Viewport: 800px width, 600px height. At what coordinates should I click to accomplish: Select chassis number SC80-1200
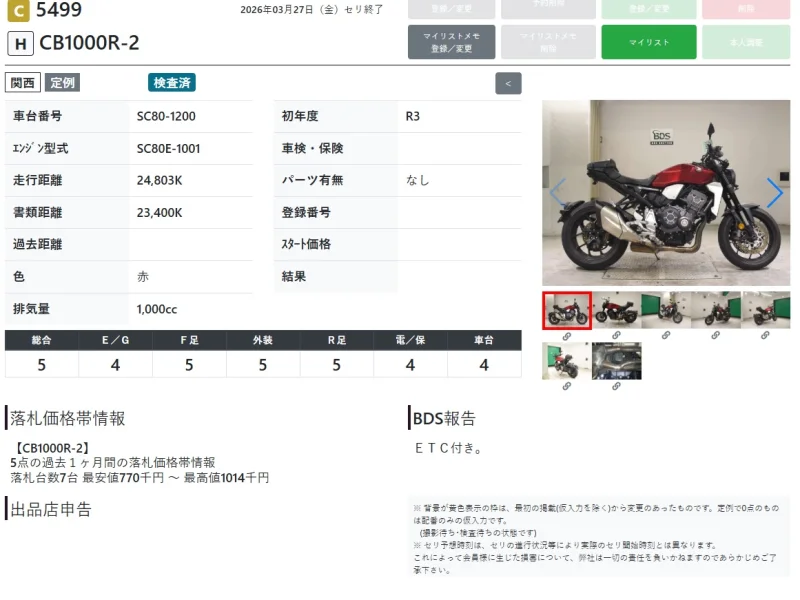[166, 116]
